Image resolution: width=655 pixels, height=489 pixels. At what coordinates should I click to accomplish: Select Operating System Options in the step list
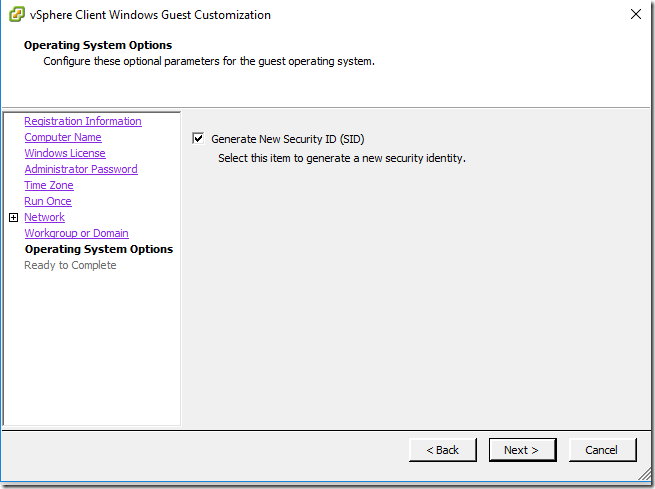point(99,249)
